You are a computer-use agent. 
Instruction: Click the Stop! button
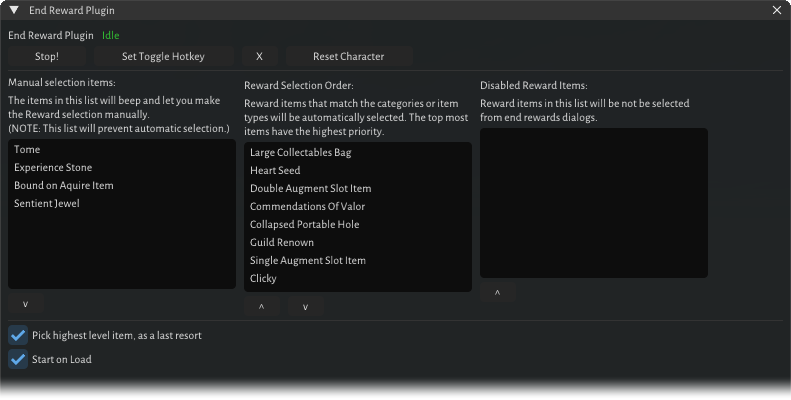(47, 56)
